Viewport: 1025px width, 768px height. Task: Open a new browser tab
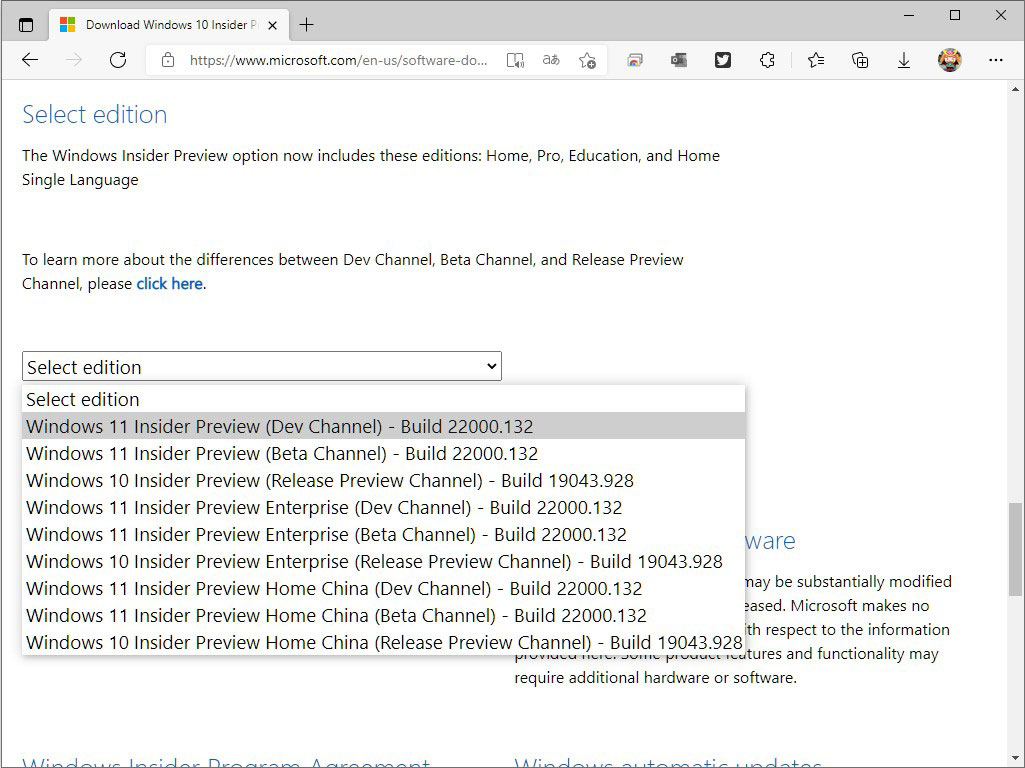click(x=307, y=25)
